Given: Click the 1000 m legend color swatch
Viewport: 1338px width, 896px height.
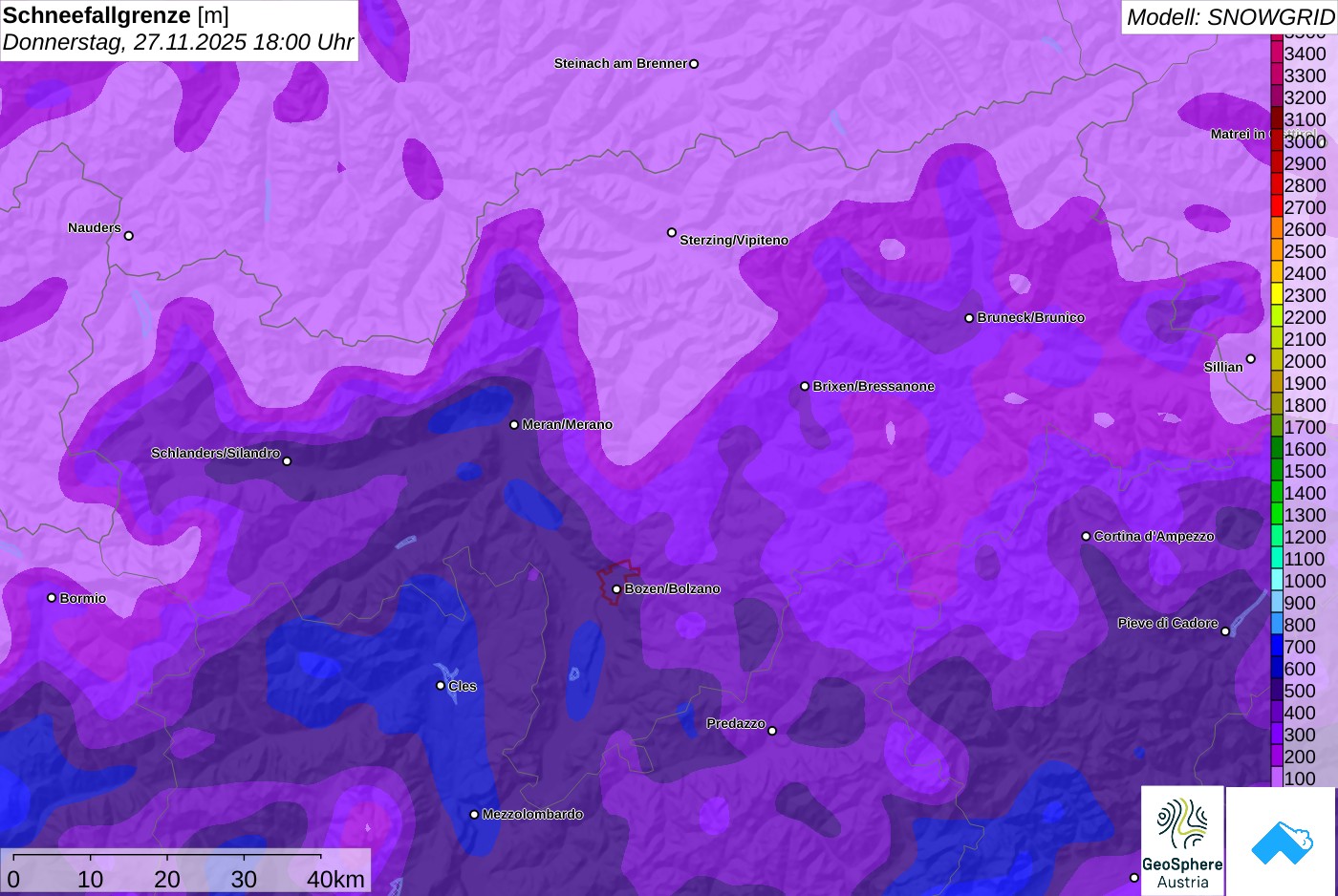Looking at the screenshot, I should (x=1277, y=579).
